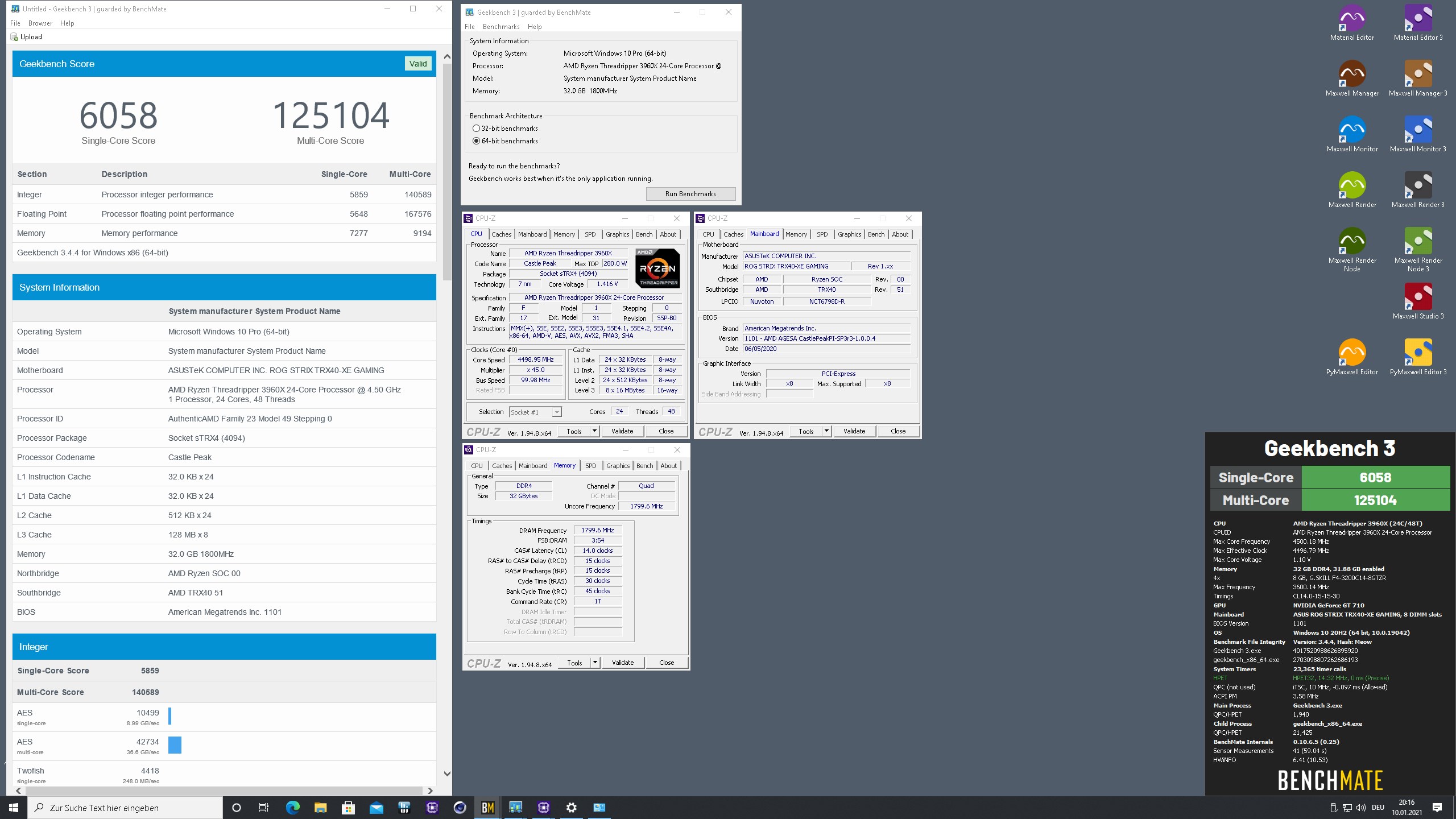Open Maxwell Manager desktop icon
The width and height of the screenshot is (1456, 819).
[x=1352, y=78]
